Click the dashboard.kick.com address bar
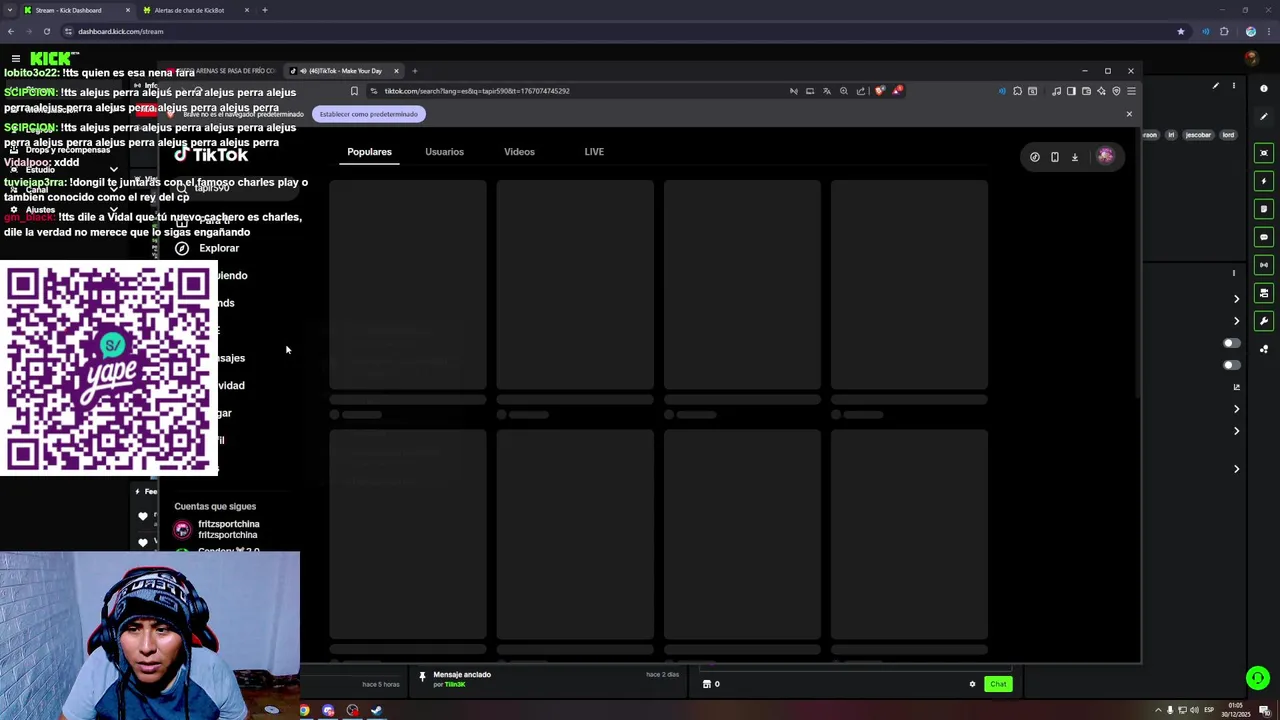Viewport: 1280px width, 720px height. [120, 31]
